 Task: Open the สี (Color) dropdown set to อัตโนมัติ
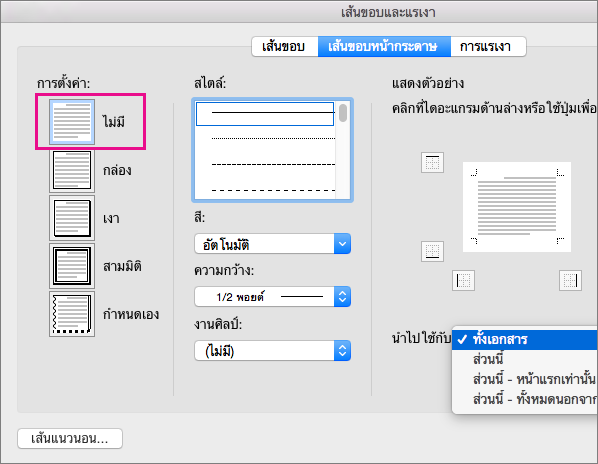(x=272, y=244)
